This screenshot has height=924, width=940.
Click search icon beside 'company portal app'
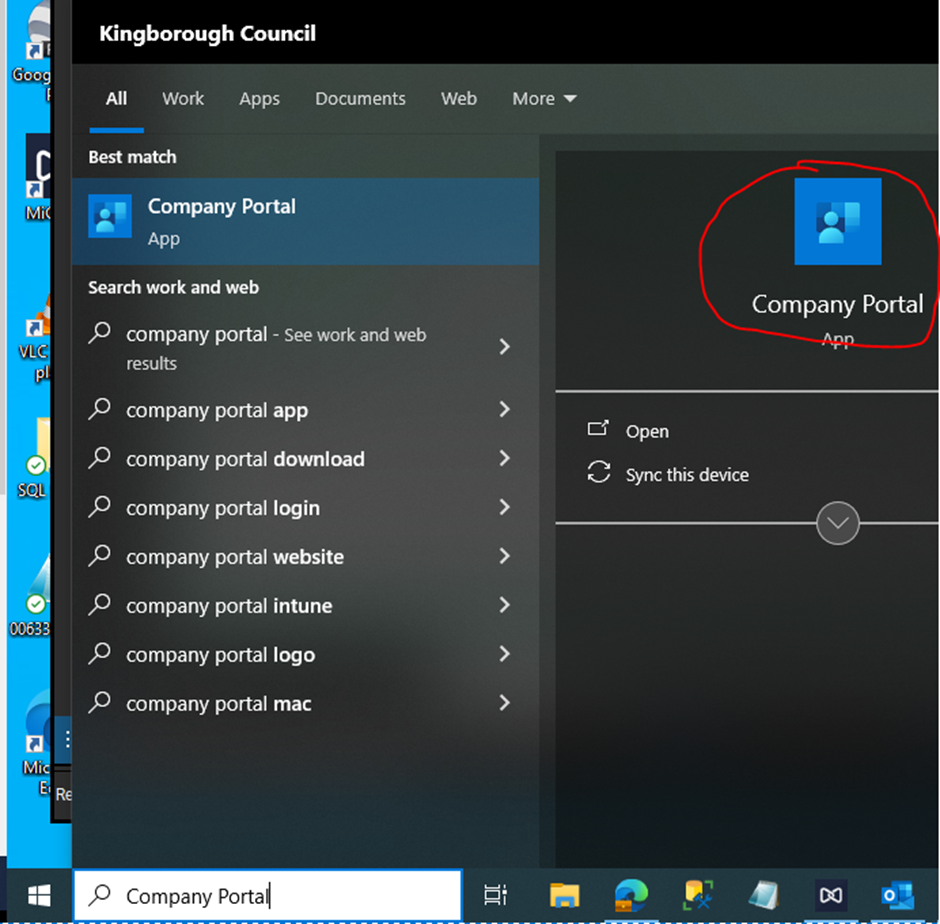coord(100,409)
